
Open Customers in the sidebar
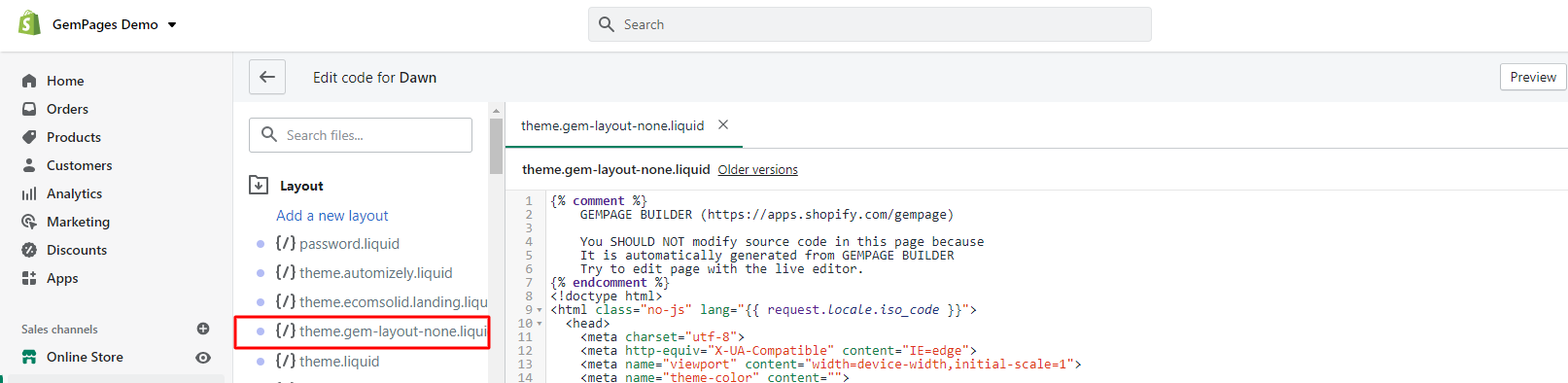(79, 165)
